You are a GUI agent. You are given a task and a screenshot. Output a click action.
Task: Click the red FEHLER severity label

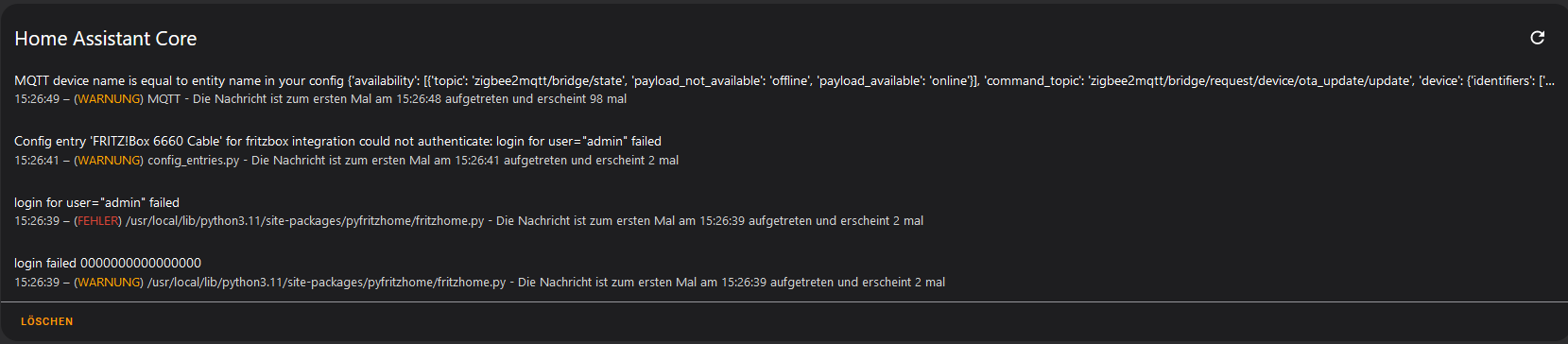click(x=98, y=220)
